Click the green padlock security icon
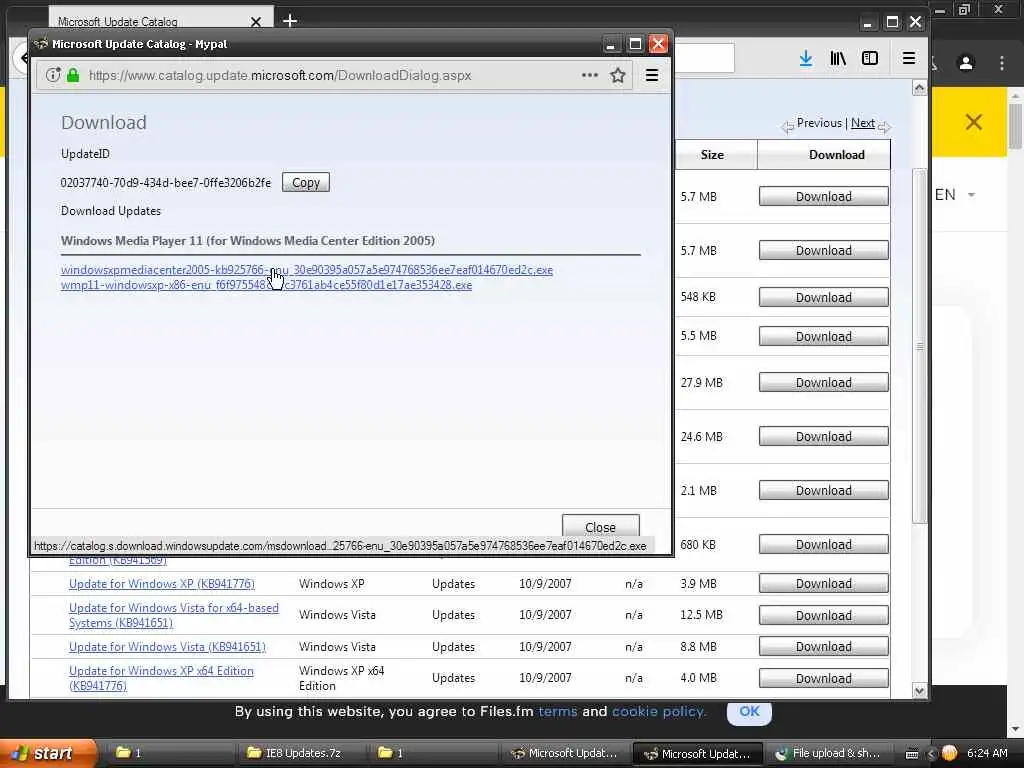The height and width of the screenshot is (768, 1024). [73, 75]
